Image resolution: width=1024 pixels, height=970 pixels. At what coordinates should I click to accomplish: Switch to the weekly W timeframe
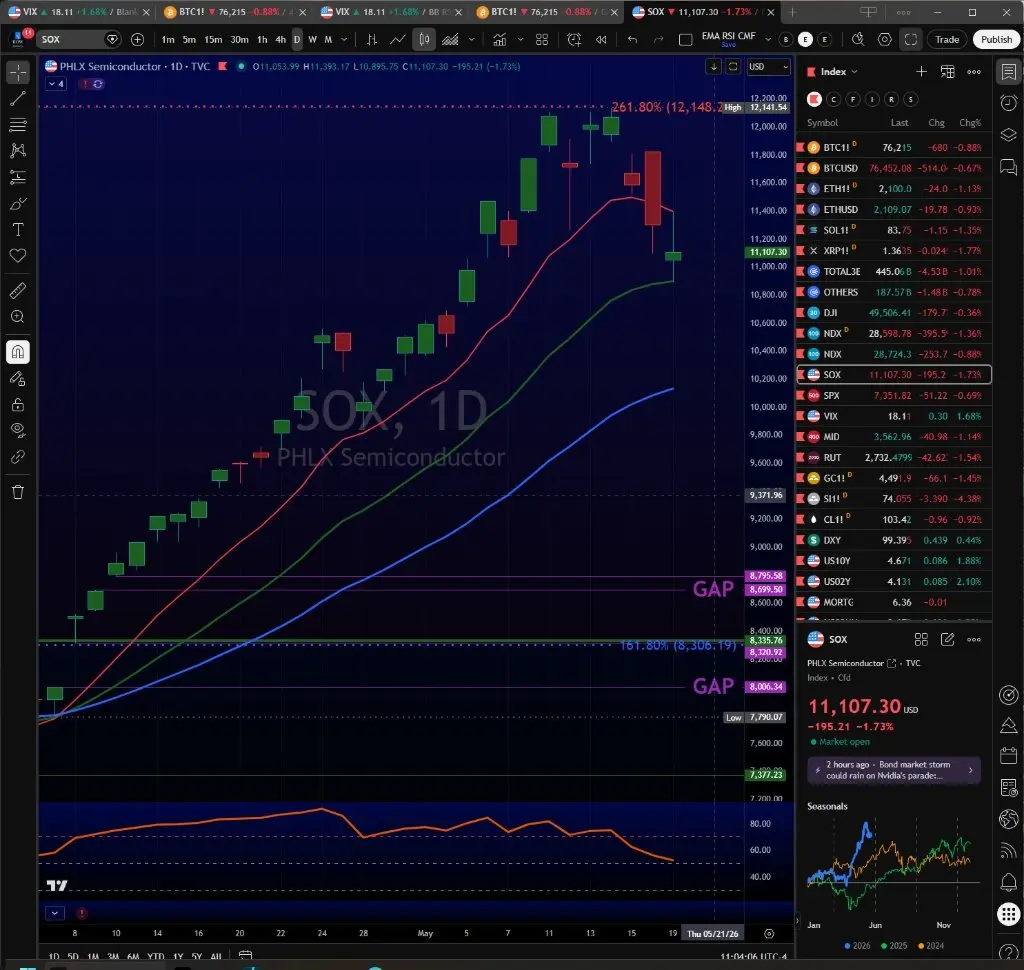pos(312,40)
